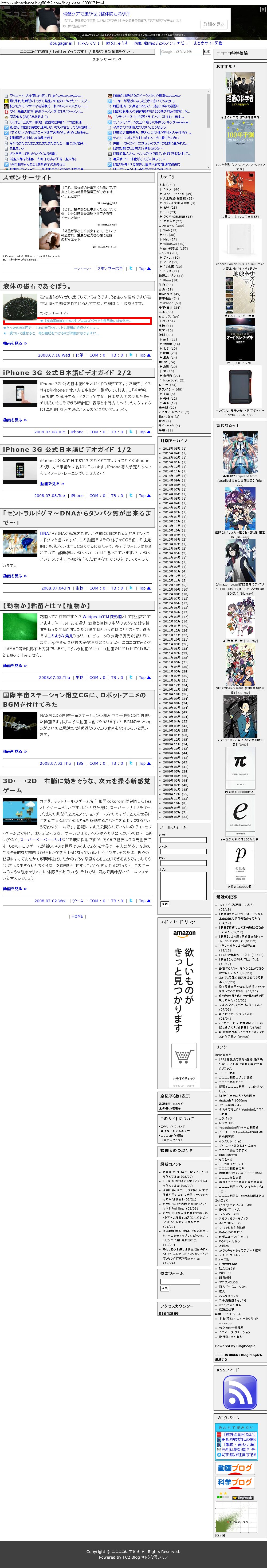Screen dimensions: 267x1568
Task: Click the BlogPeople crown badge
Action: point(243,1497)
